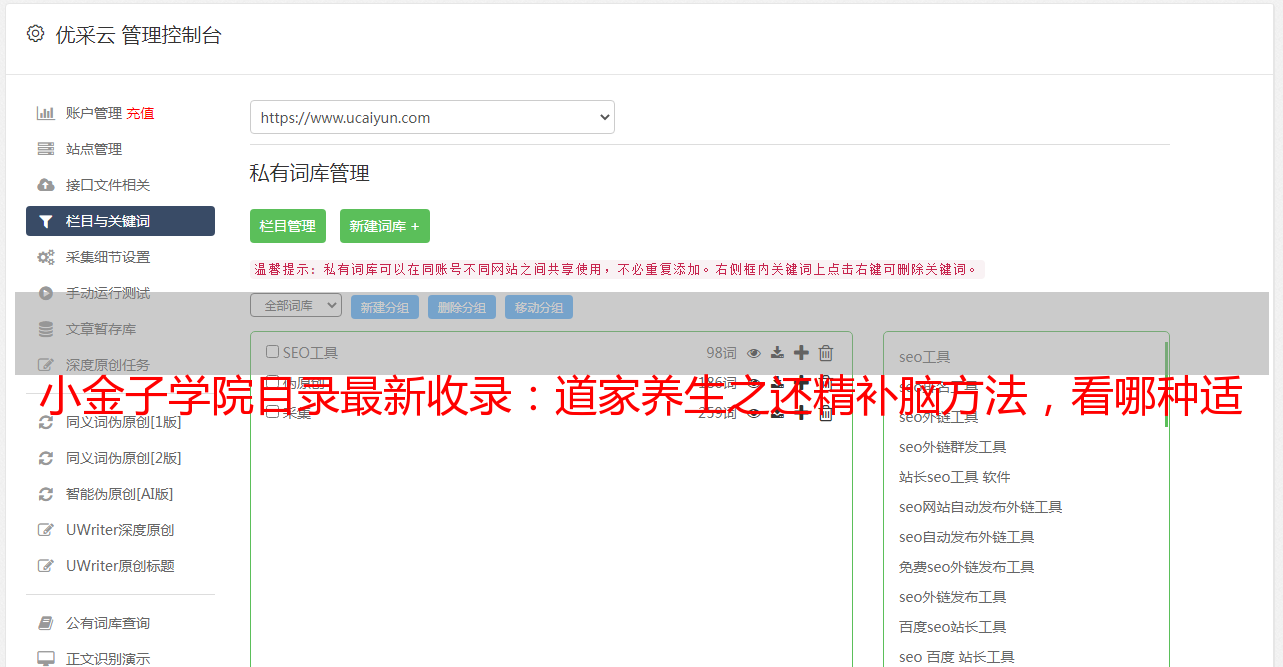The height and width of the screenshot is (667, 1283).
Task: Add keywords to SEO工具 with plus icon
Action: [x=801, y=352]
